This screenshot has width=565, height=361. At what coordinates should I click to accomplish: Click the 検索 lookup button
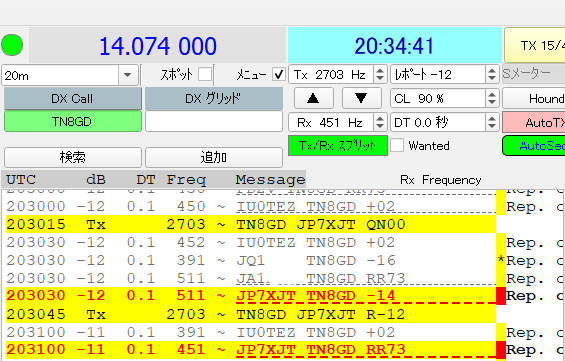point(72,157)
